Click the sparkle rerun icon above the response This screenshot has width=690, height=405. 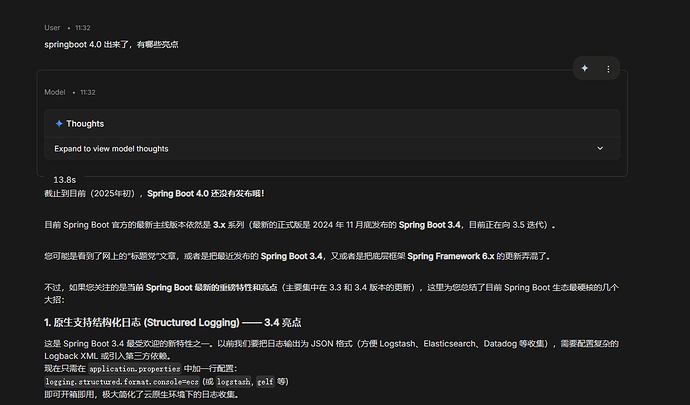(x=584, y=68)
